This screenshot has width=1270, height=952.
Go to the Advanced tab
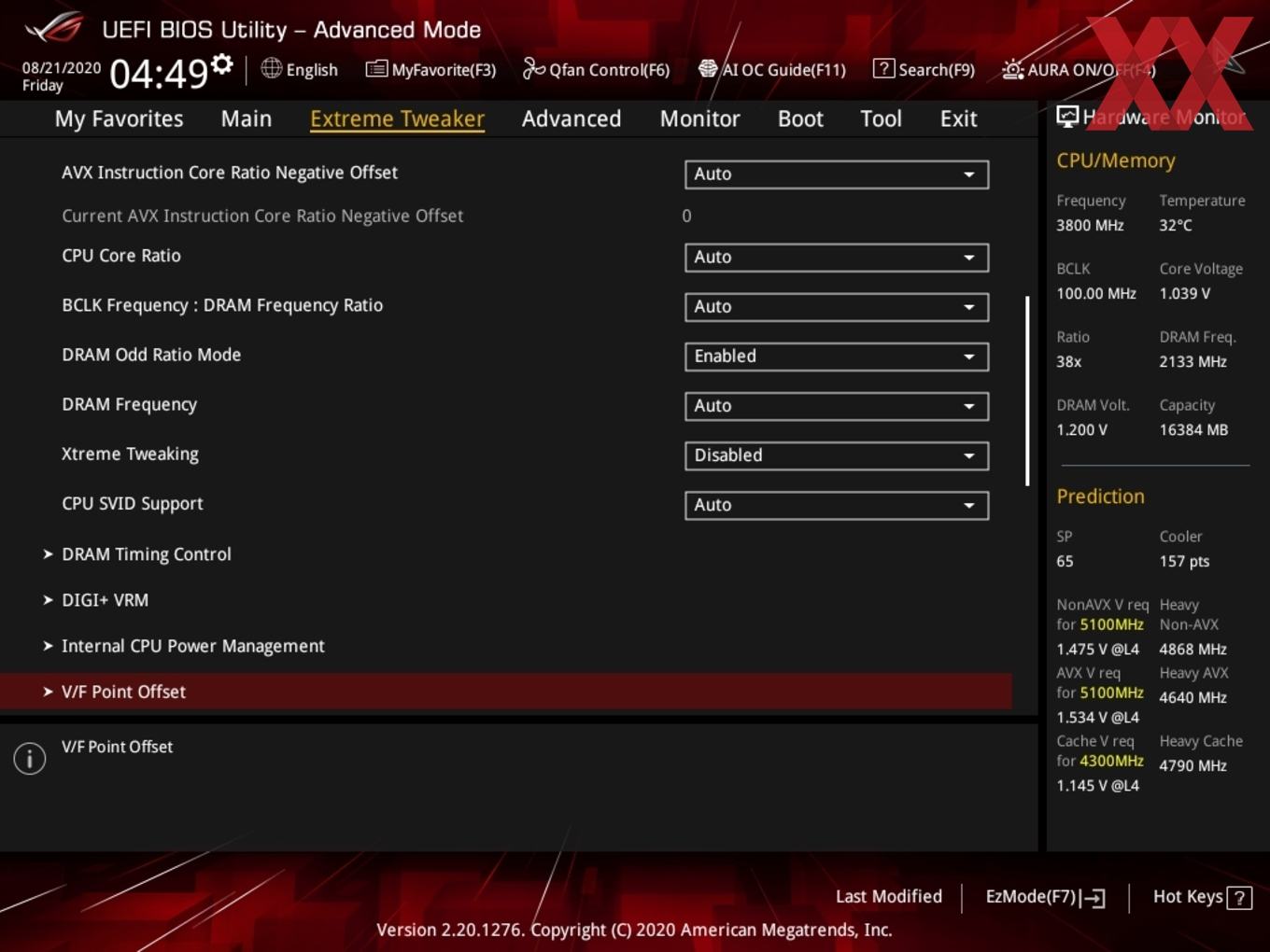click(571, 119)
